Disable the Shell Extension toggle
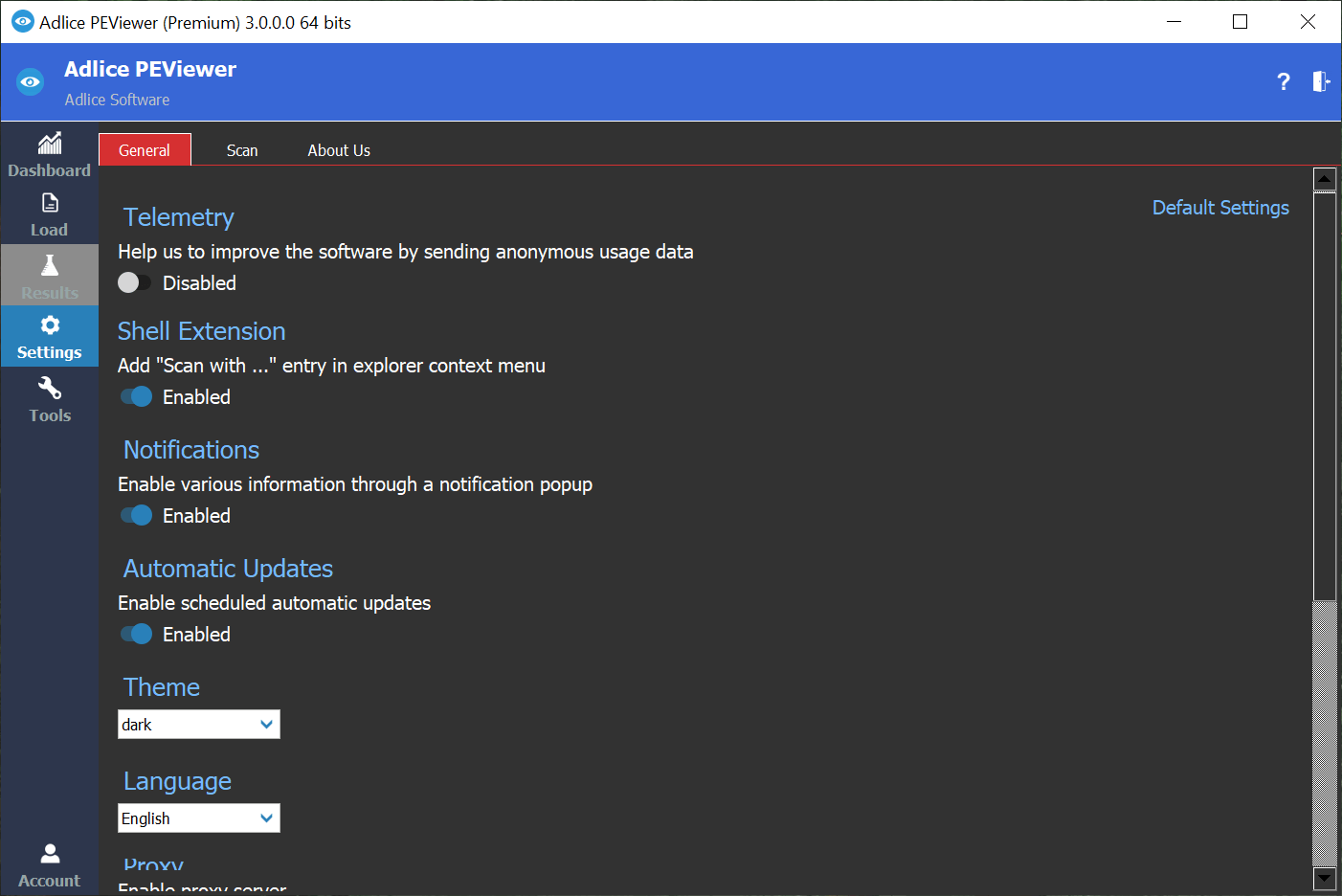The image size is (1342, 896). point(136,397)
